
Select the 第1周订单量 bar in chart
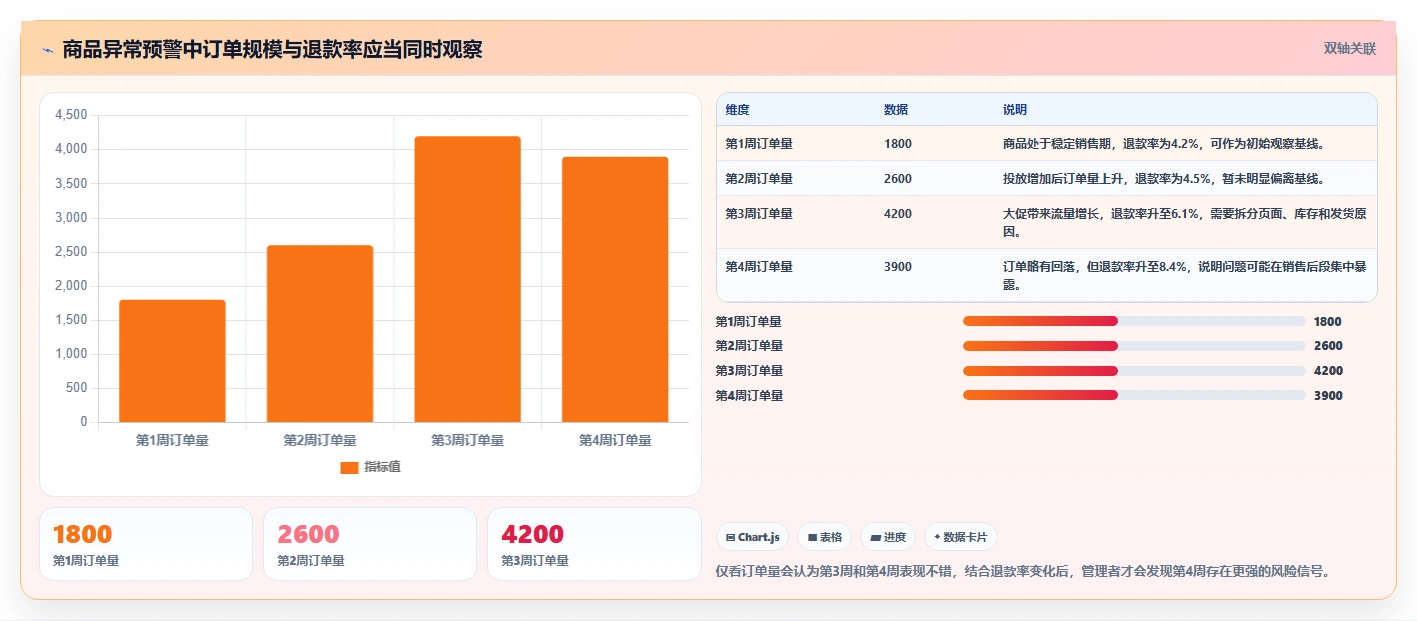click(x=172, y=361)
